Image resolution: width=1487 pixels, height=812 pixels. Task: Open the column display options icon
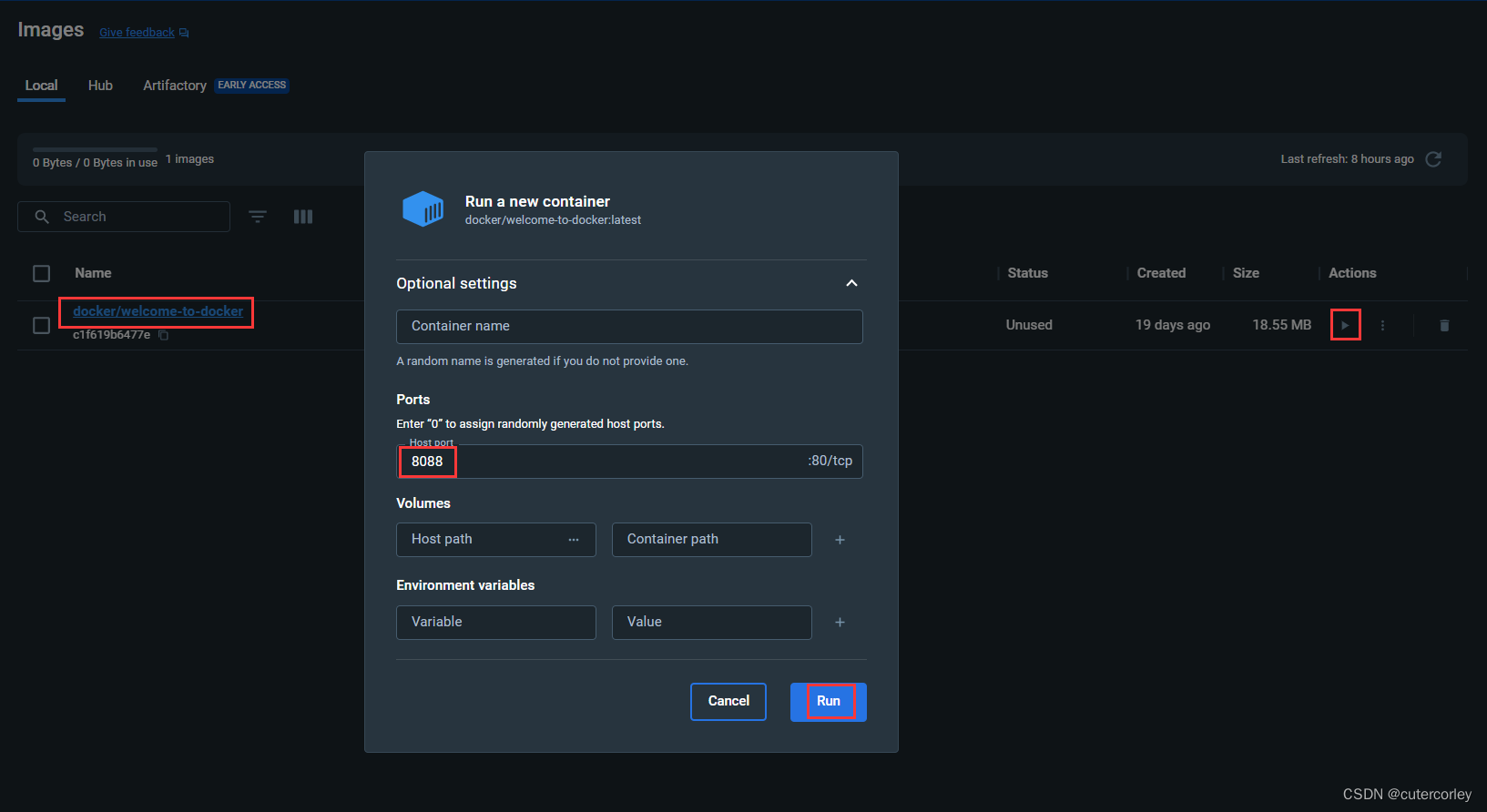pos(303,217)
